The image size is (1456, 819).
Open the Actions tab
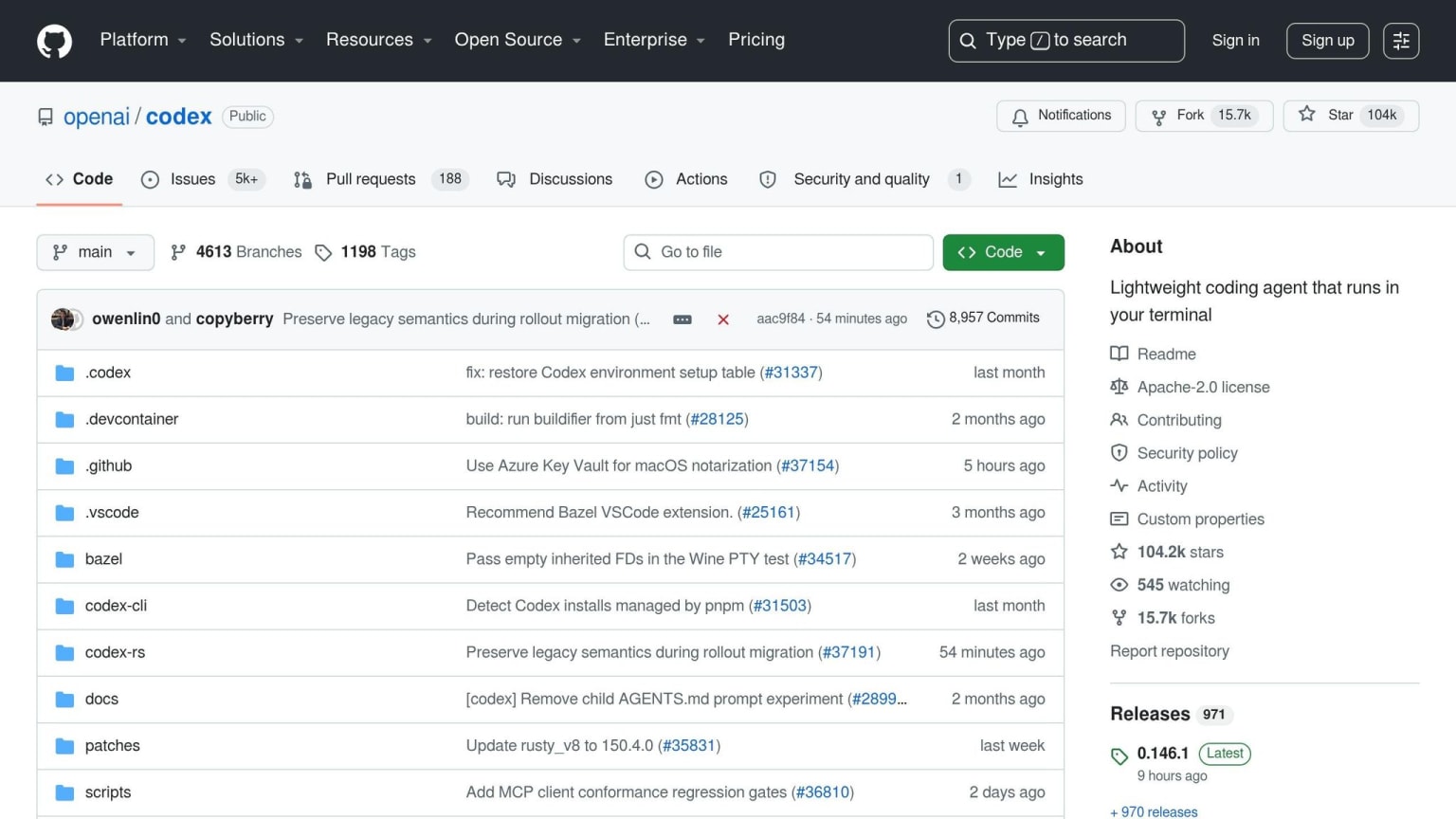click(x=686, y=179)
